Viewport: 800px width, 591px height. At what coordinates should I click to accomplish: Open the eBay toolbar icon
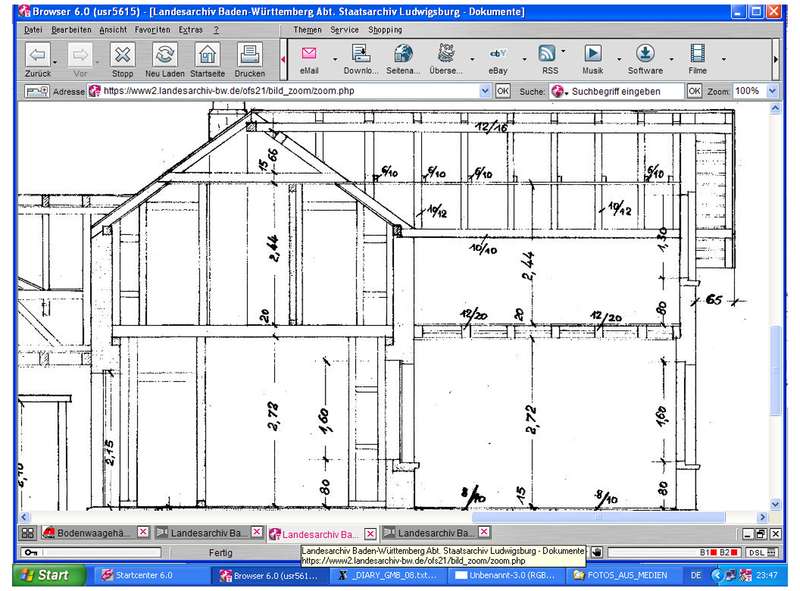tap(498, 53)
